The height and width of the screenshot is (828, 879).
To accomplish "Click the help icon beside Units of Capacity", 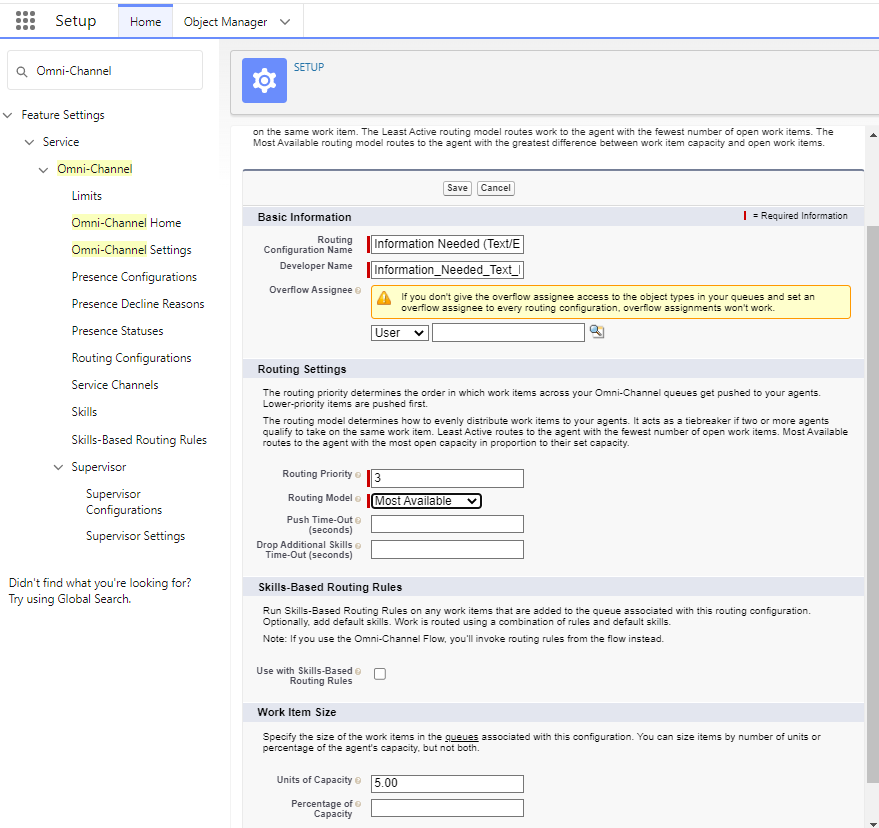I will coord(358,780).
